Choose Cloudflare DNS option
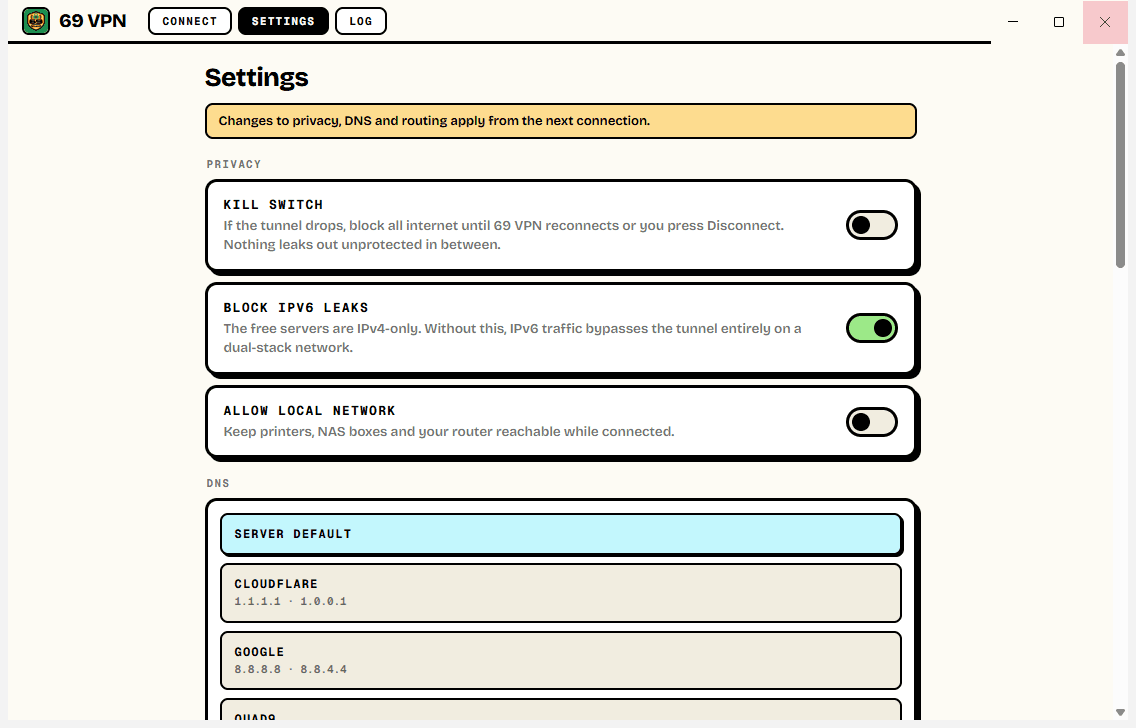Screen dimensions: 1136x728 point(561,593)
